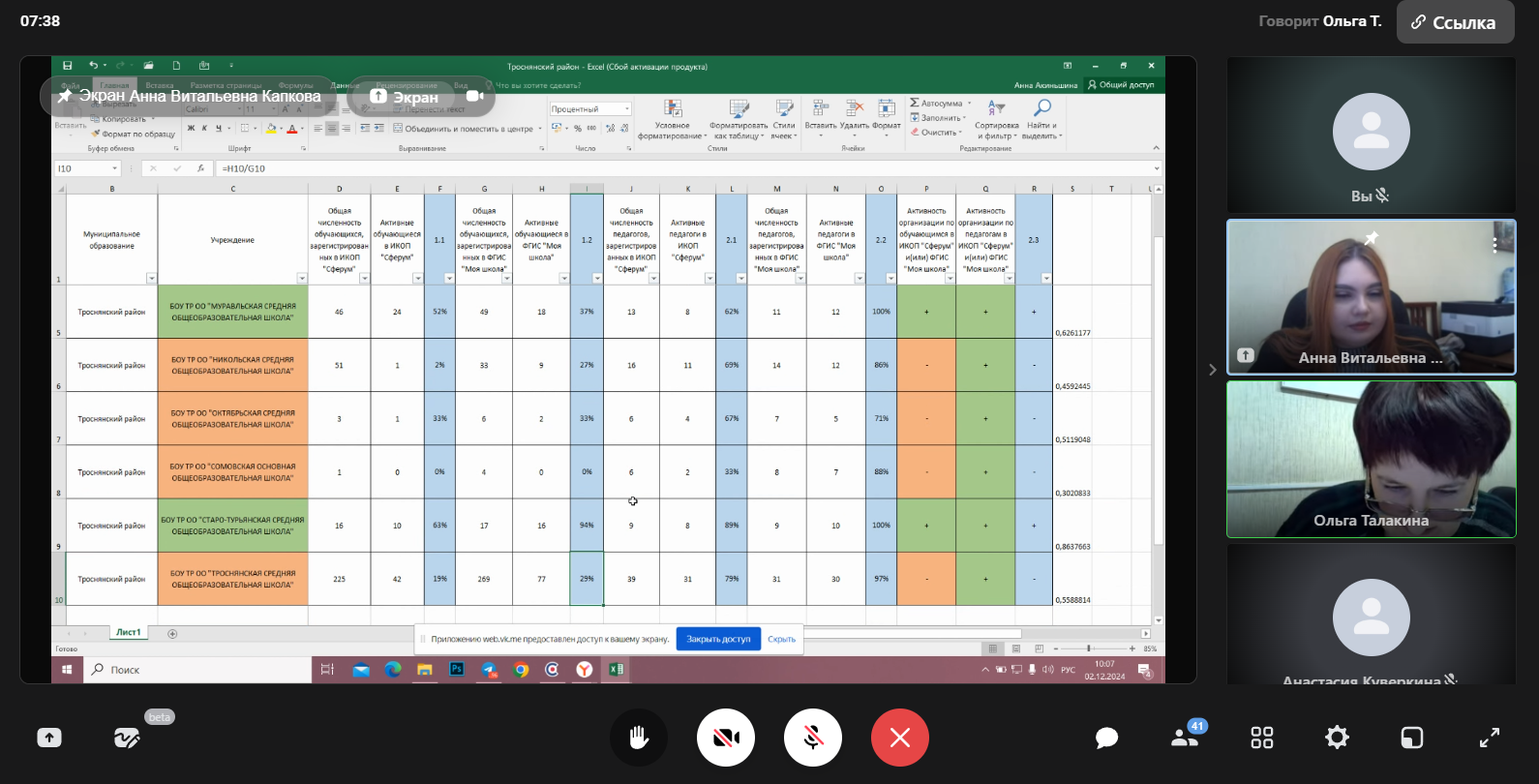Copy the call link with Ссылка
Viewport: 1539px width, 784px height.
1454,22
